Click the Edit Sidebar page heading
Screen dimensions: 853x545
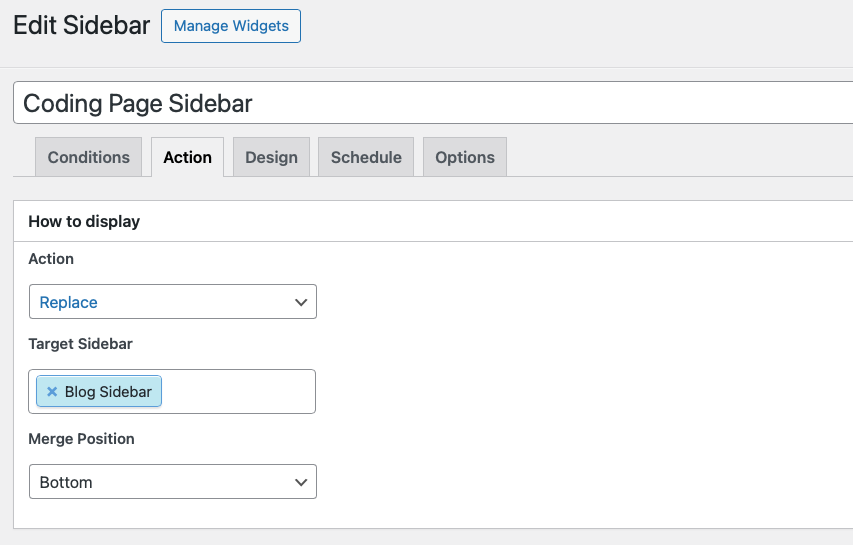click(82, 25)
